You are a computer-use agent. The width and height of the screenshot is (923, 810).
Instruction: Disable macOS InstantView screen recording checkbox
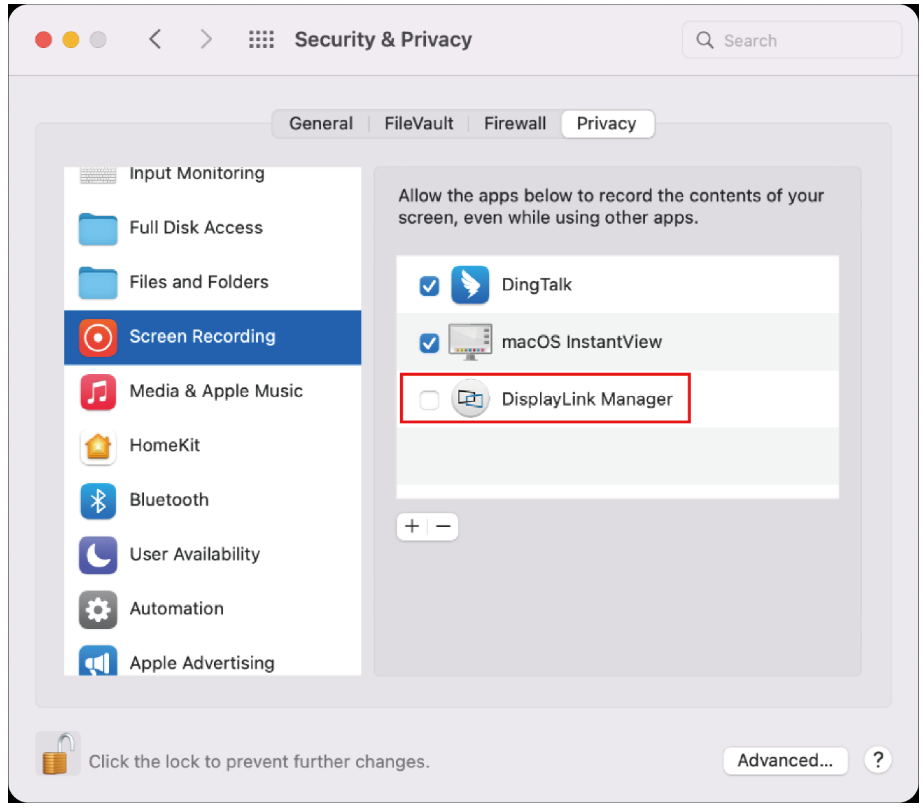coord(429,343)
